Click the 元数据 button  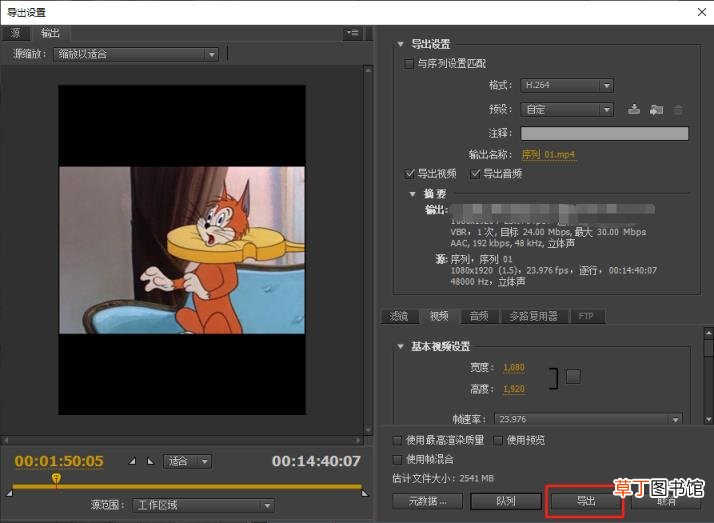[x=427, y=501]
